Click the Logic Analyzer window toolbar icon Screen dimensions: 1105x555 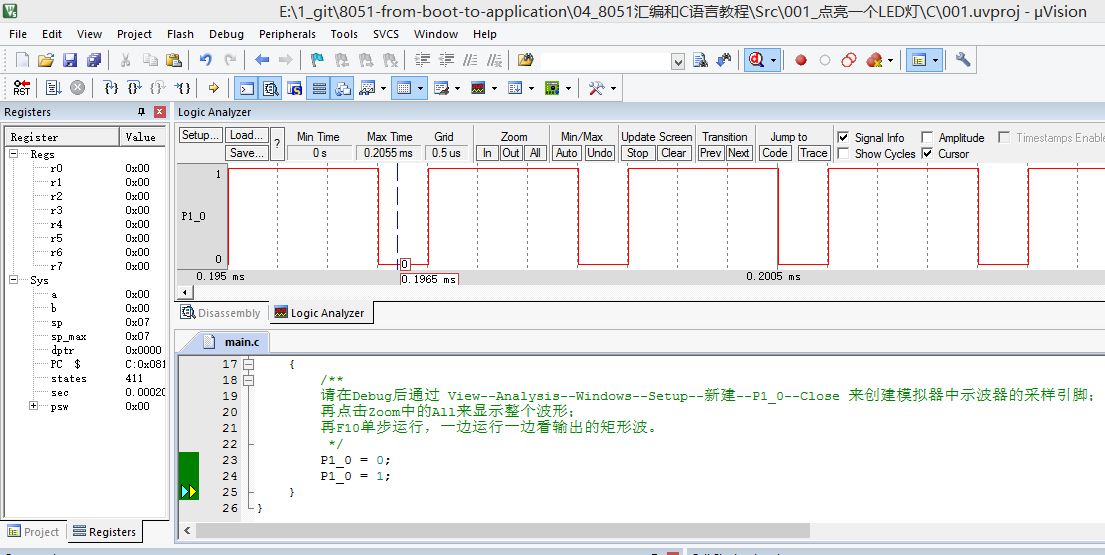pos(479,88)
